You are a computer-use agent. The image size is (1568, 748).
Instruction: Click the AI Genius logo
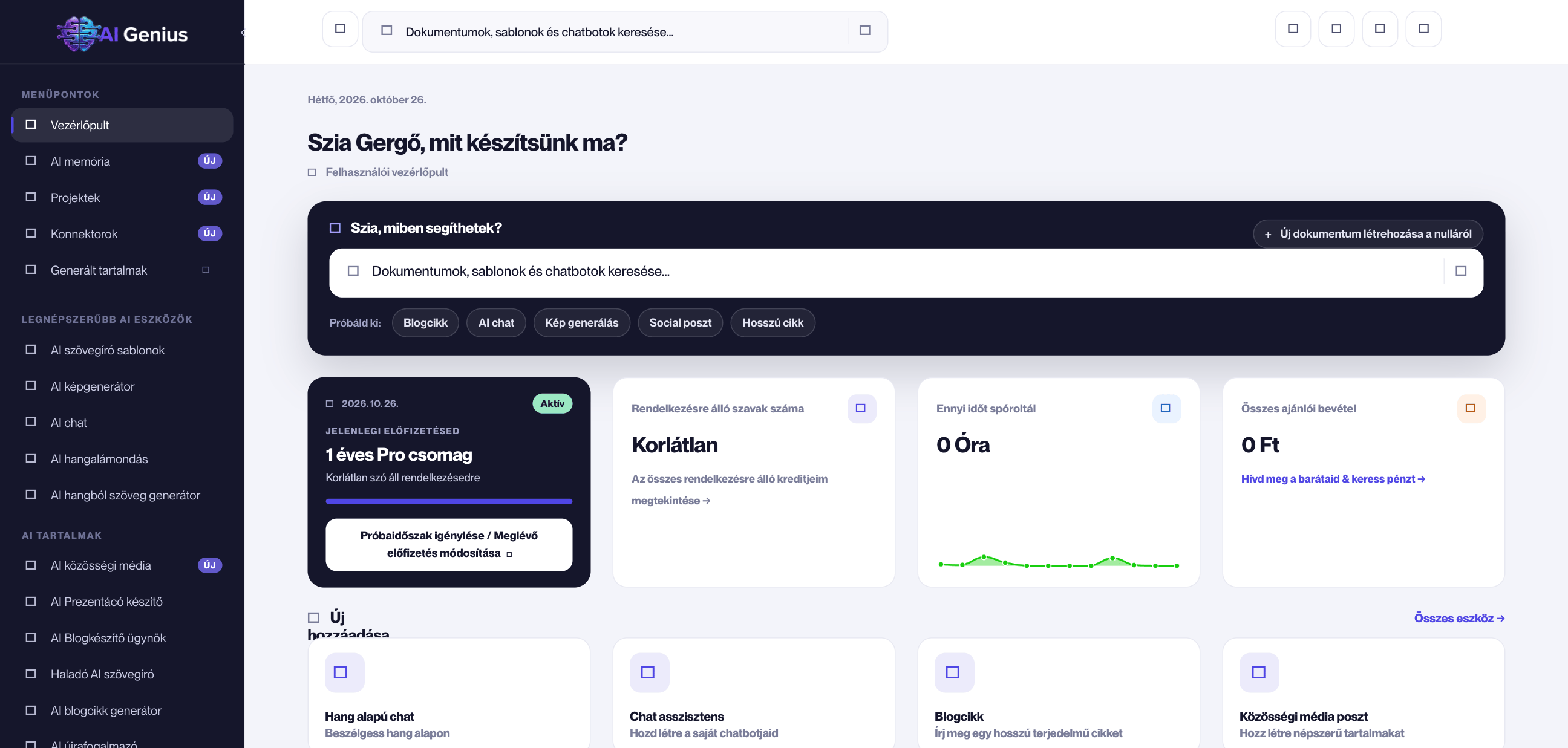tap(122, 33)
